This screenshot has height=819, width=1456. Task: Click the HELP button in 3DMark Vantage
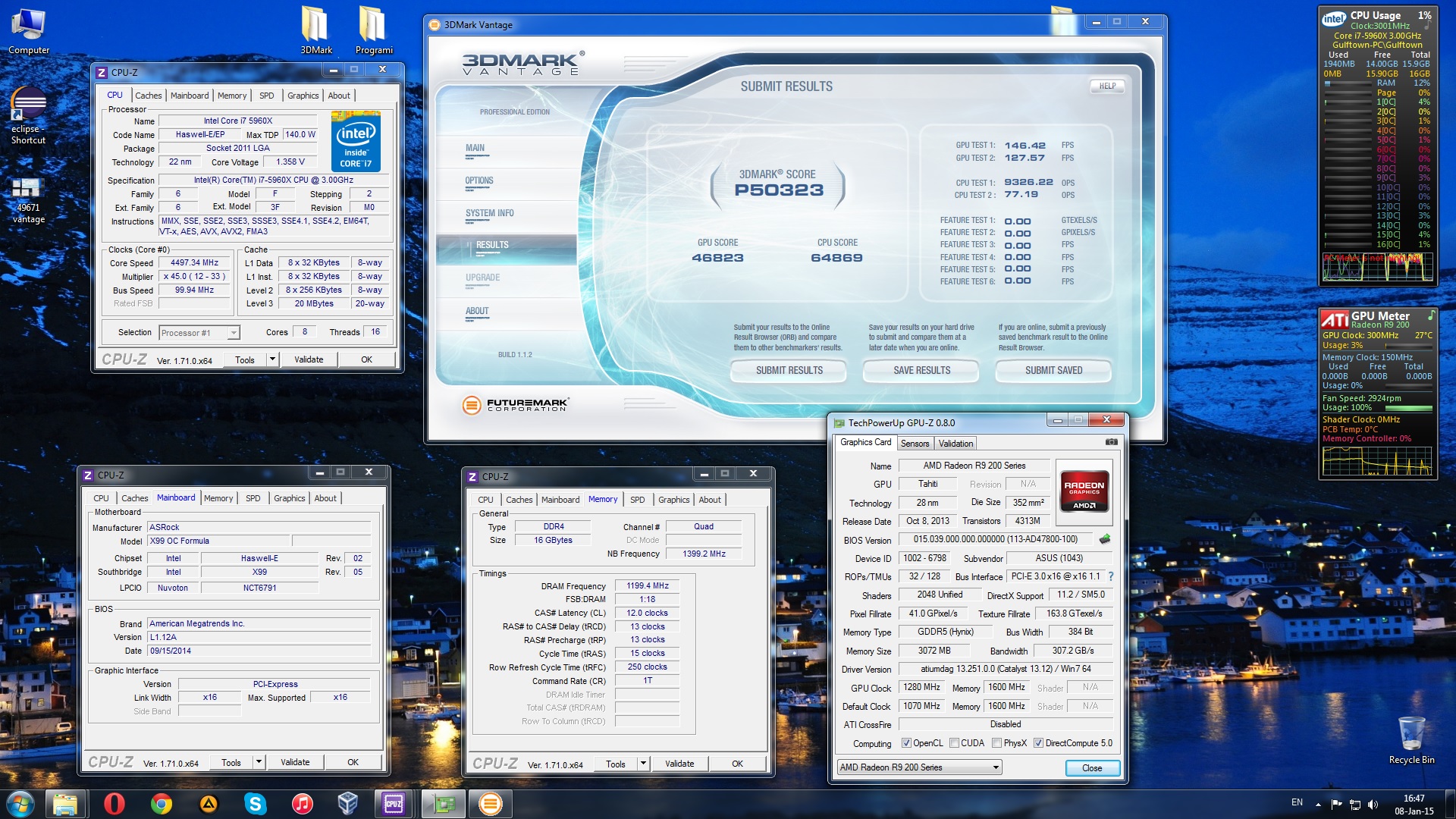pos(1107,86)
